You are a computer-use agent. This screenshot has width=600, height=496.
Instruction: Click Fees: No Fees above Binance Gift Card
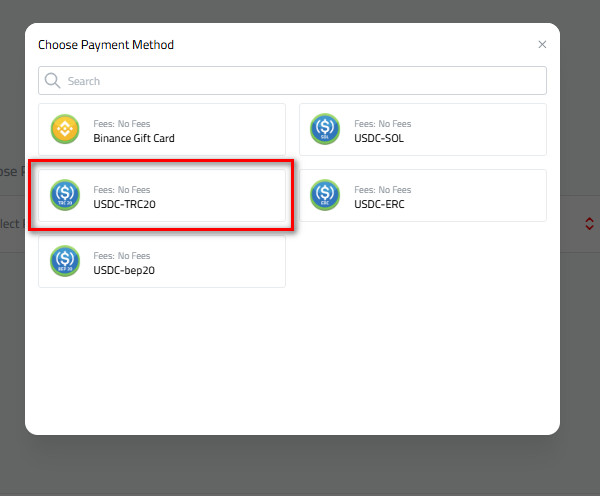pos(122,124)
